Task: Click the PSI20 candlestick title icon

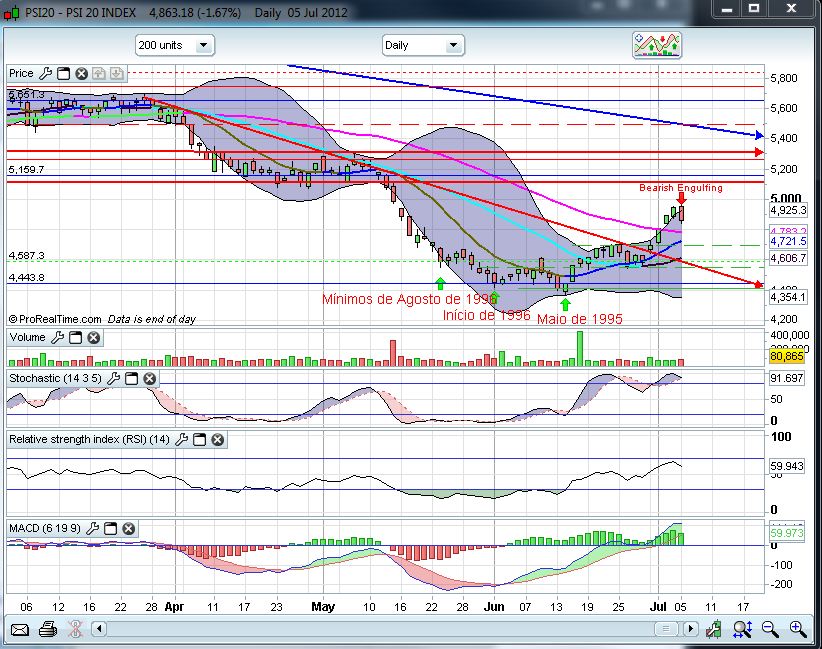Action: tap(12, 13)
